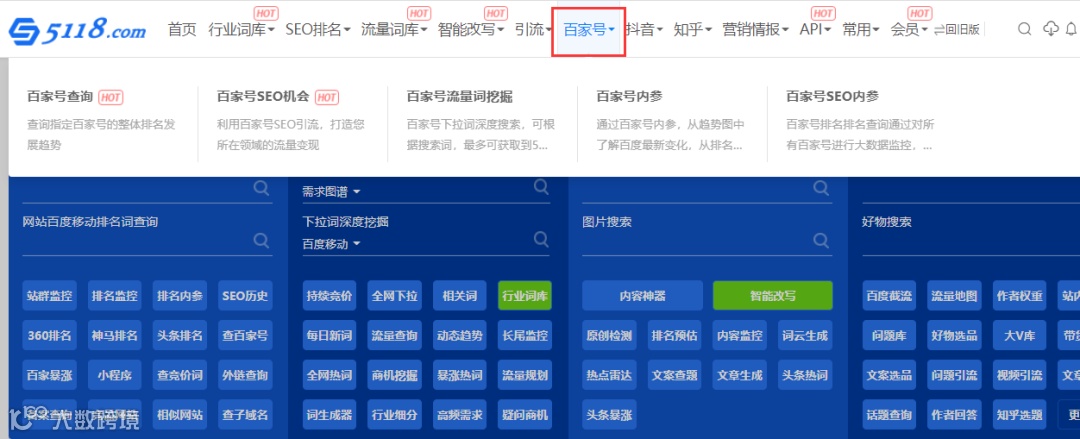Click search icon under 网站百度移动排名词查询
Viewport: 1080px width, 439px height.
(261, 240)
